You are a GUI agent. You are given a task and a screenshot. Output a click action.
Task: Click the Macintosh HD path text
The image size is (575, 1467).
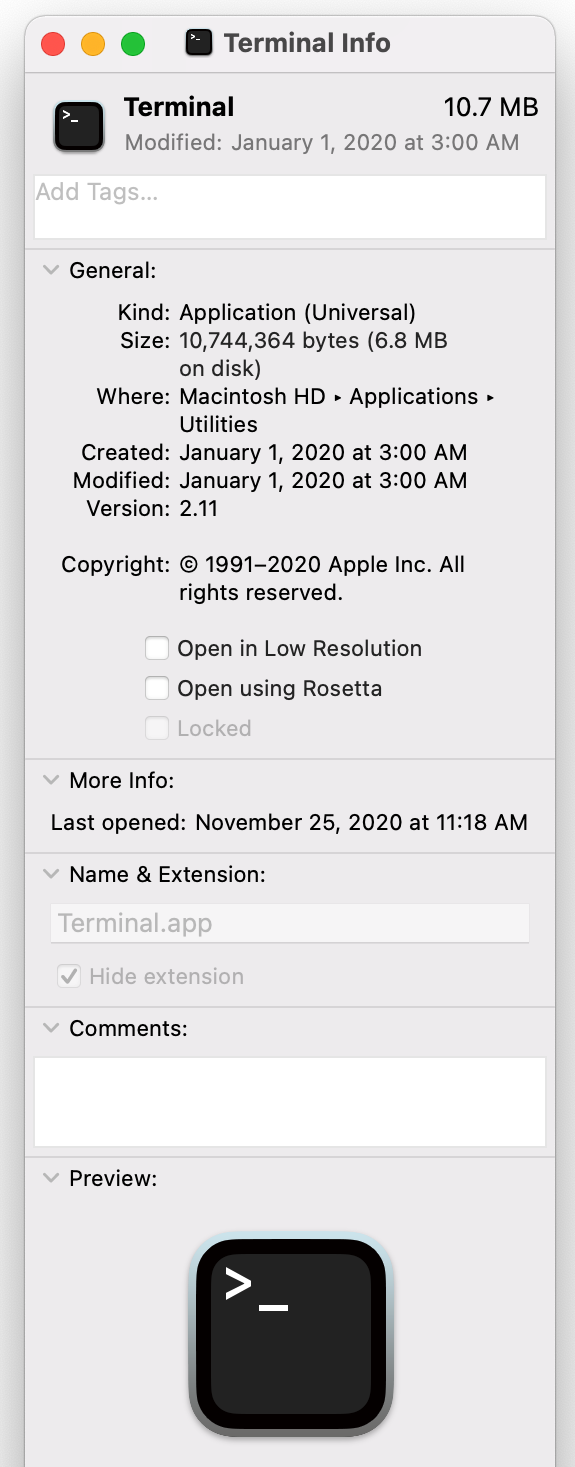[253, 397]
